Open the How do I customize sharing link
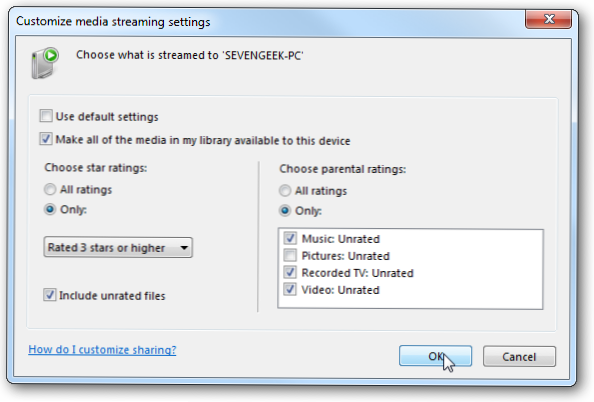Viewport: 594px width, 402px height. [102, 350]
